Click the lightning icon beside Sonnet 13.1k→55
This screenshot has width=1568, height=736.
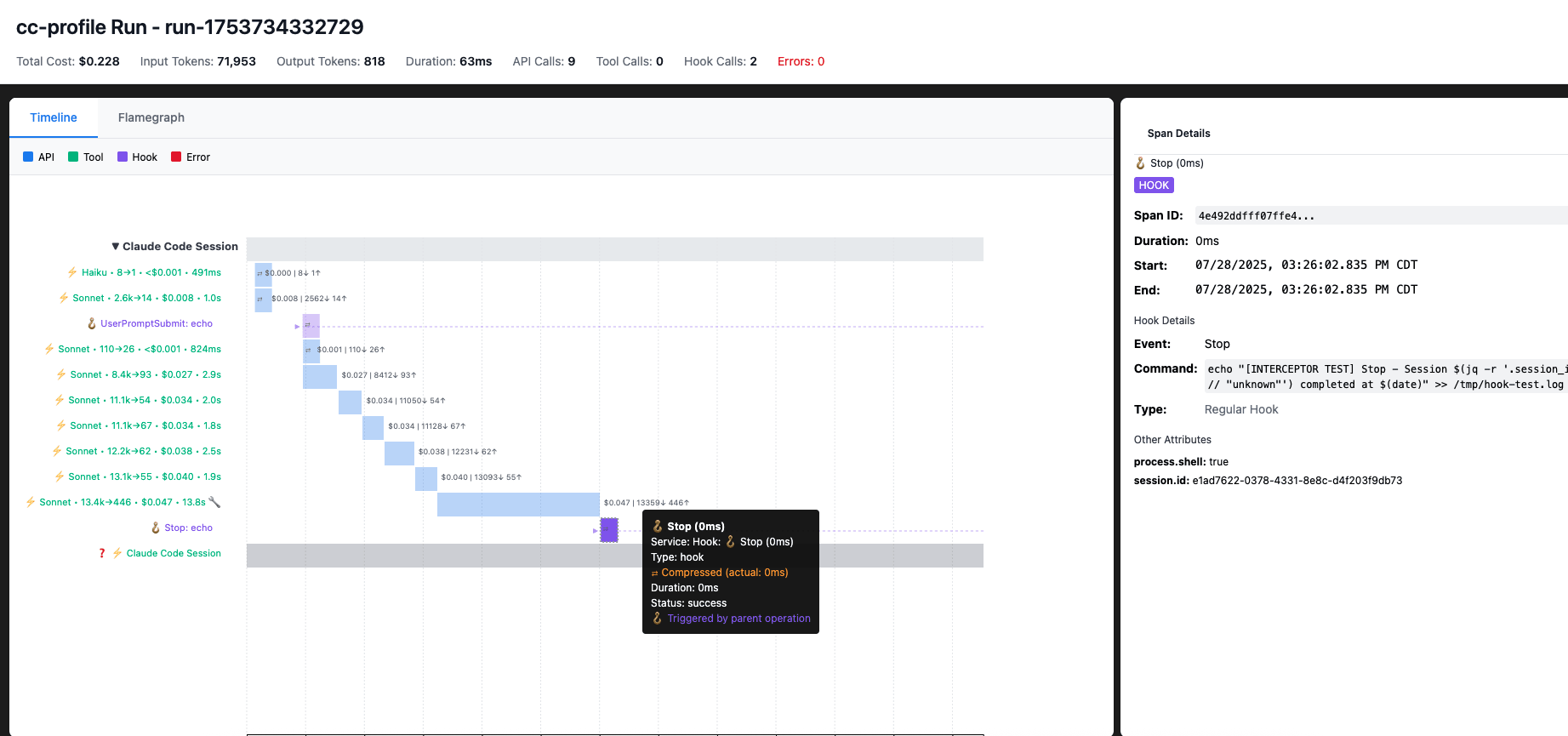pos(60,476)
